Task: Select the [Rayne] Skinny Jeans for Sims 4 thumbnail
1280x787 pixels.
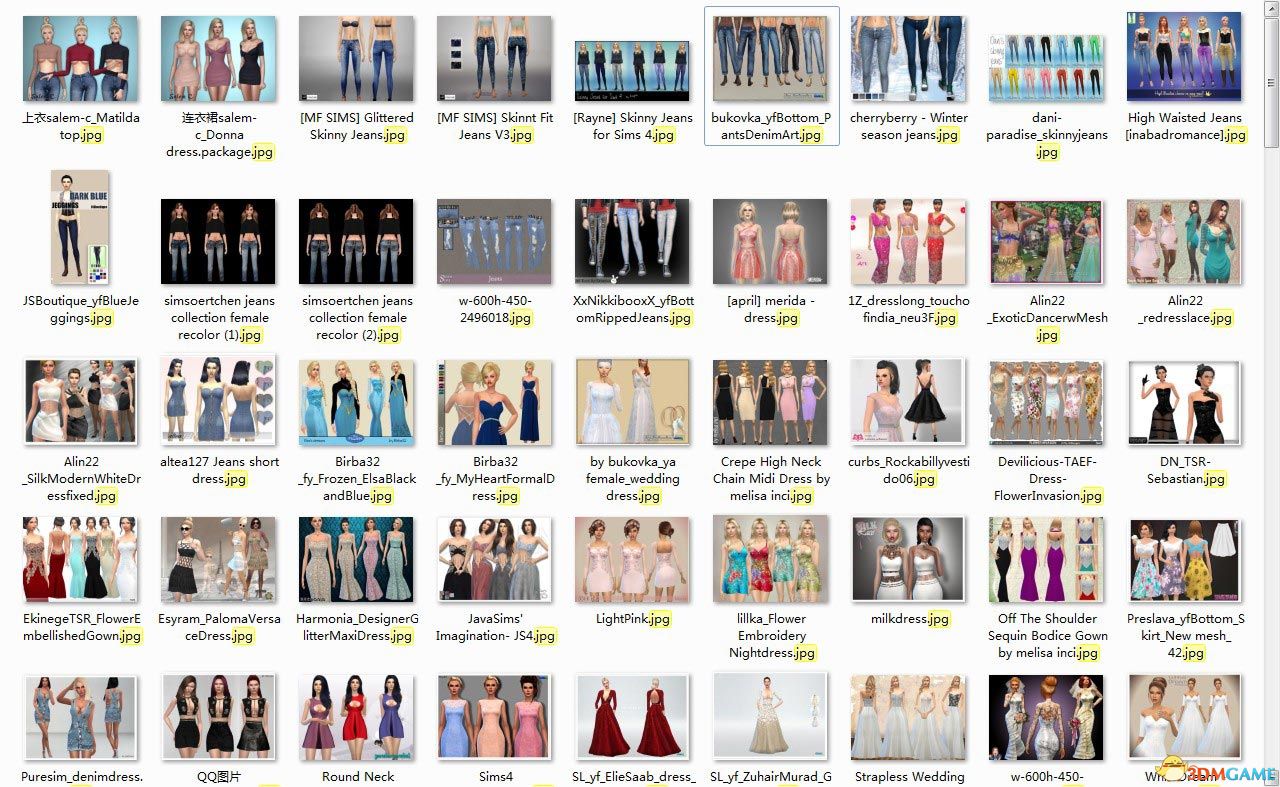Action: pos(632,71)
